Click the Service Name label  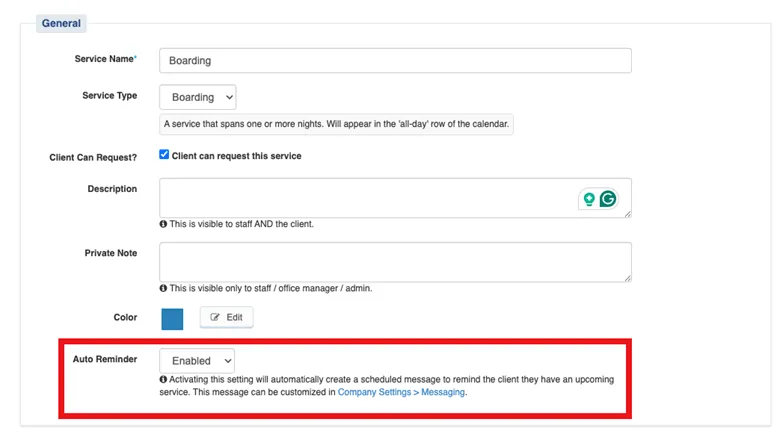(105, 59)
